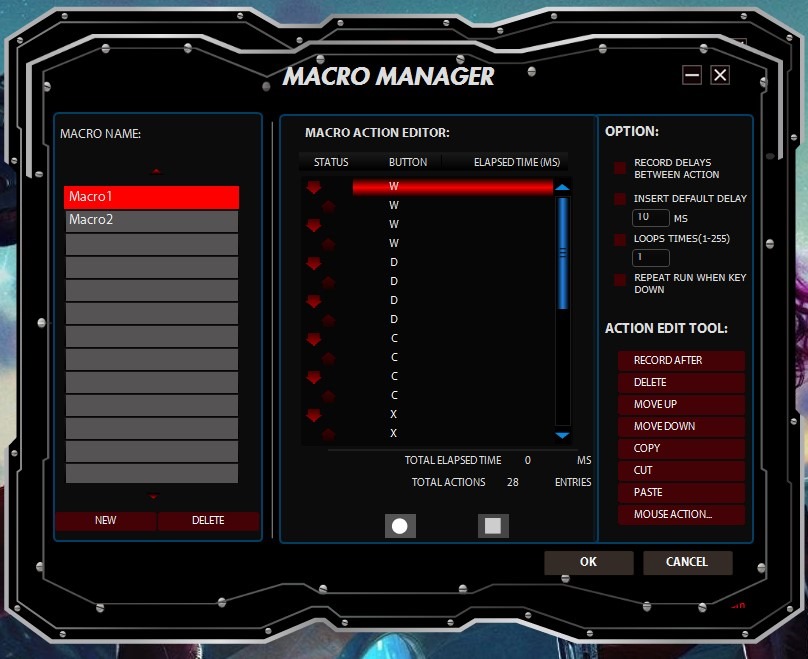The image size is (808, 659).
Task: Click RECORD AFTER in action edit tool
Action: click(681, 361)
